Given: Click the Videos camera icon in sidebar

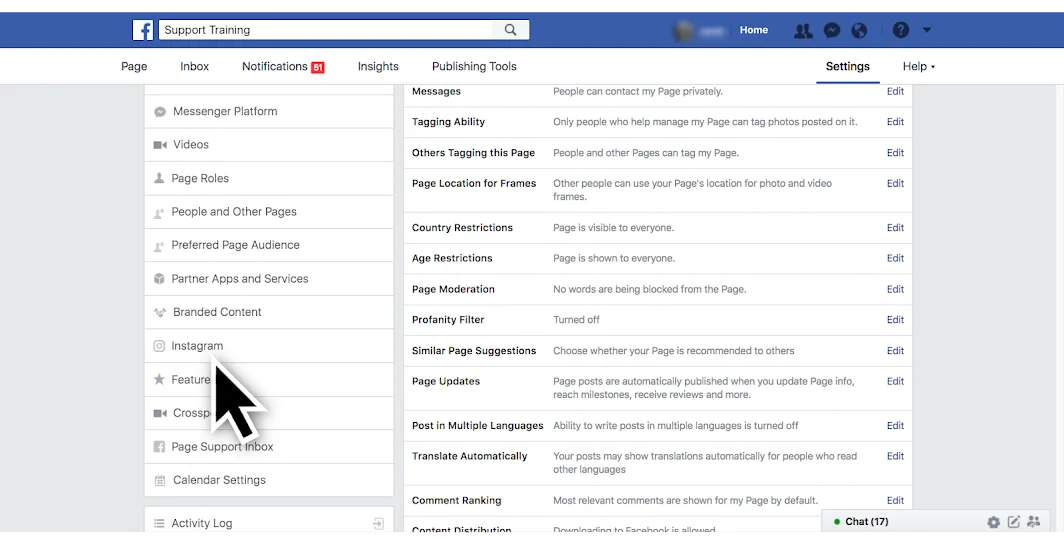Looking at the screenshot, I should [x=160, y=145].
